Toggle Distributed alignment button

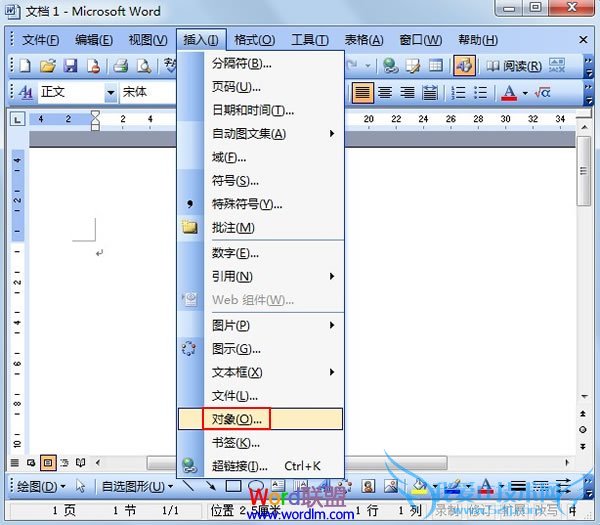tap(430, 93)
